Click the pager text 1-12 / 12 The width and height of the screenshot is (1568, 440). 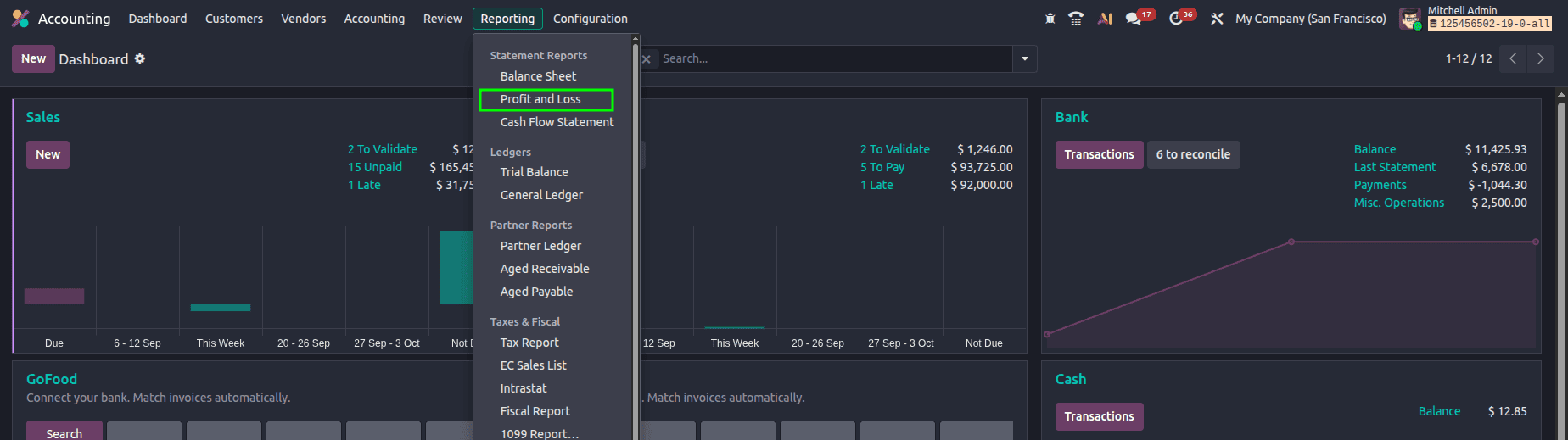tap(1469, 58)
